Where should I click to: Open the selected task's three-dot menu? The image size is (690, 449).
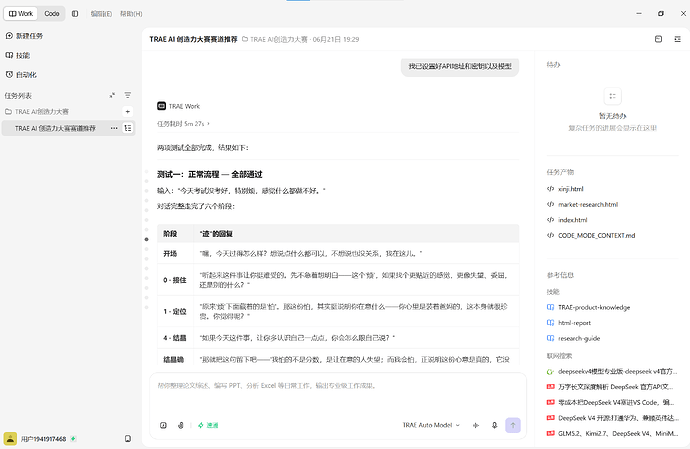click(x=114, y=128)
